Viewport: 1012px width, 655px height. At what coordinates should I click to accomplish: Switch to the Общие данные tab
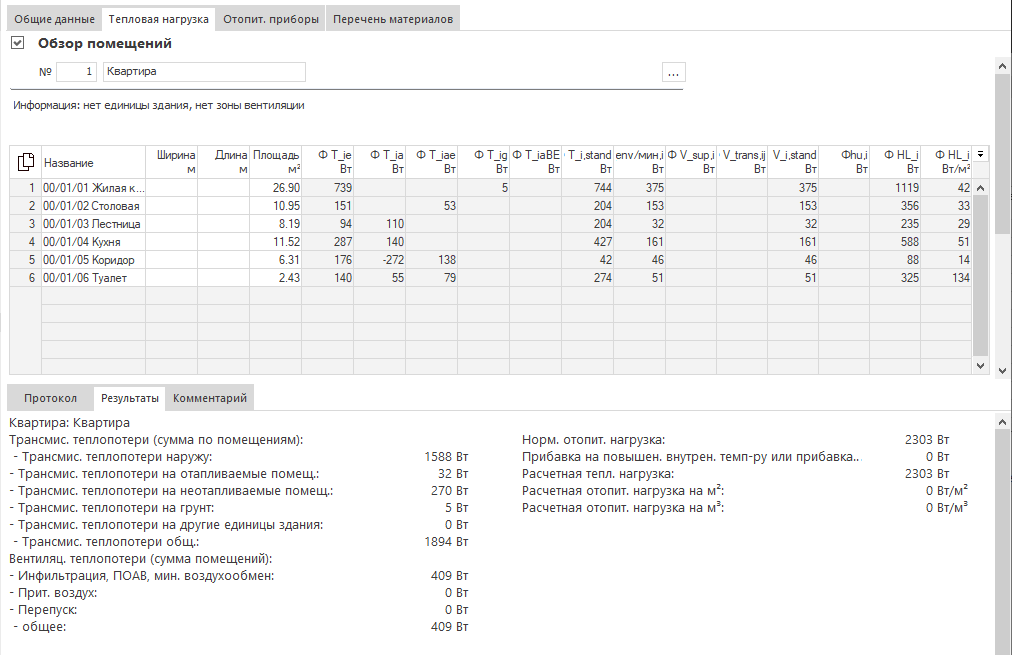54,19
